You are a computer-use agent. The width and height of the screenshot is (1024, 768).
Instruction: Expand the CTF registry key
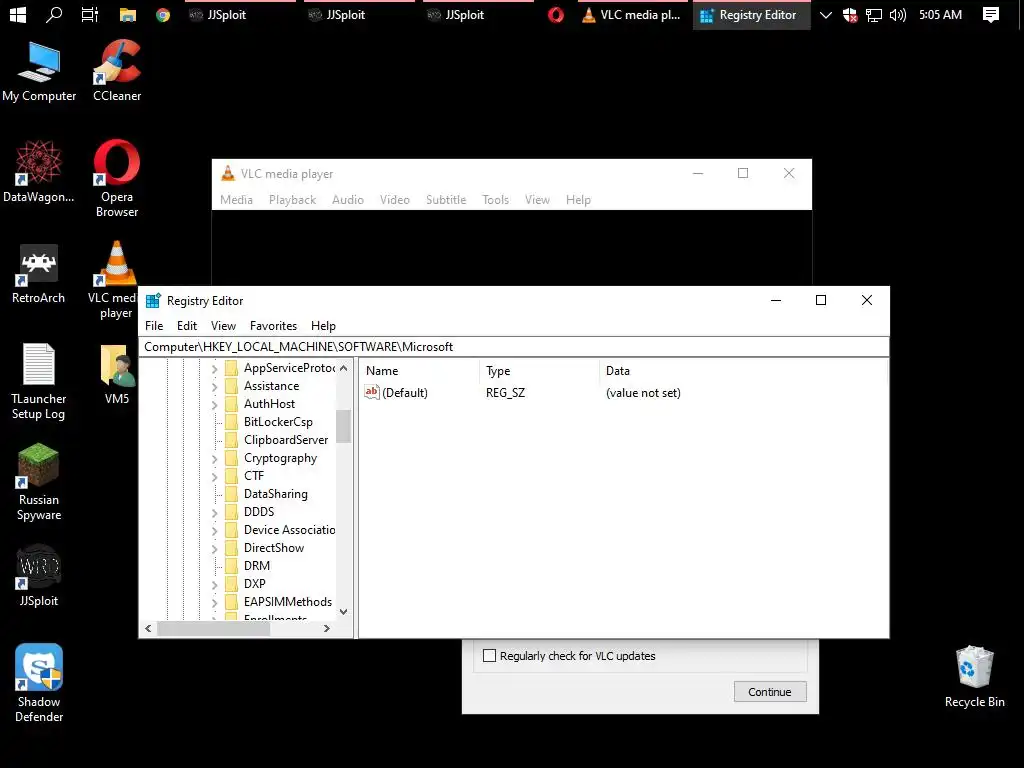(x=214, y=477)
